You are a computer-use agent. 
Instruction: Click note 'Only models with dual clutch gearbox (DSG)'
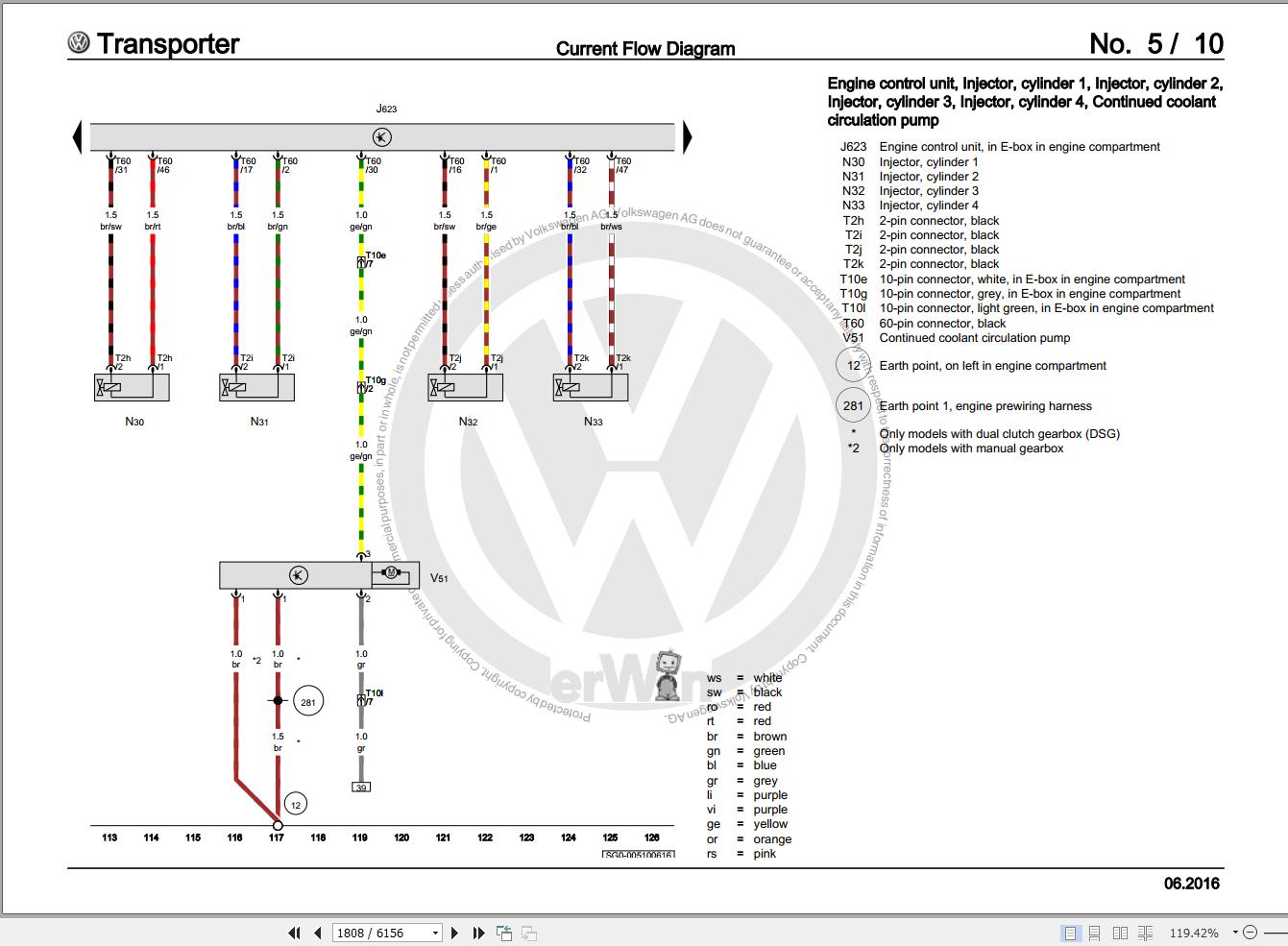click(x=1000, y=434)
